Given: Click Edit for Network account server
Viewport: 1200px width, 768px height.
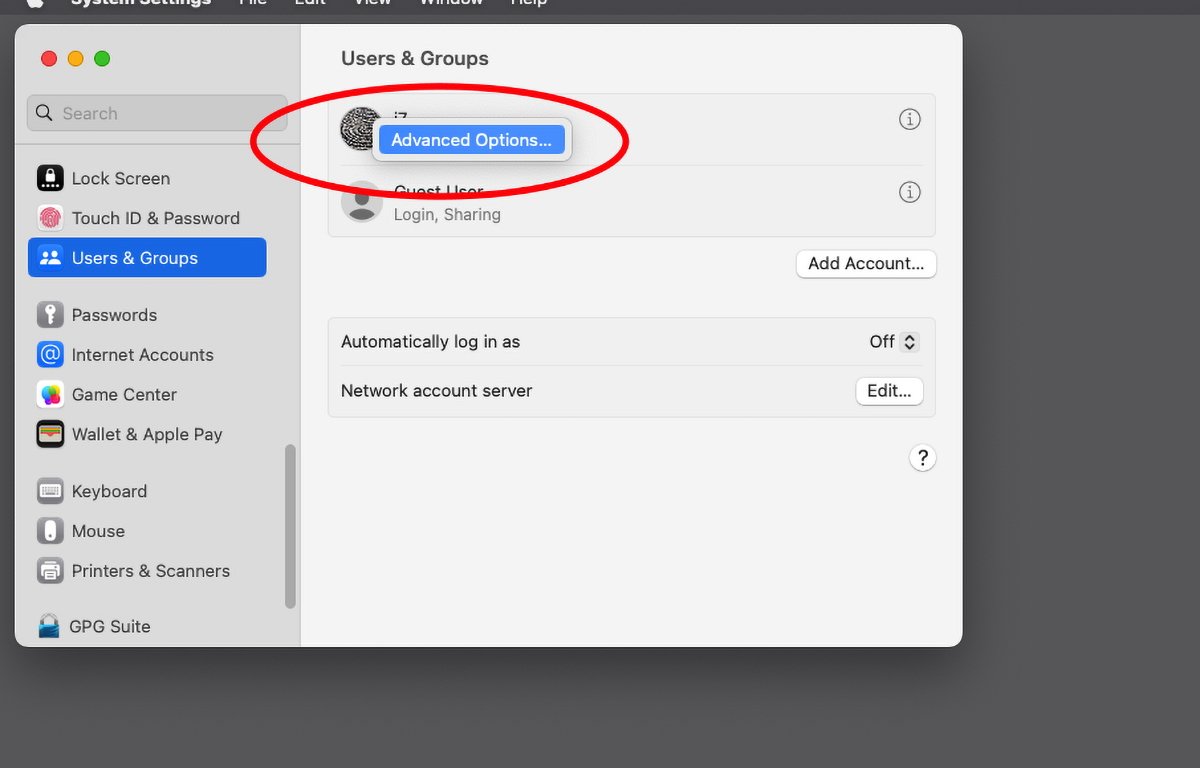Looking at the screenshot, I should tap(889, 391).
